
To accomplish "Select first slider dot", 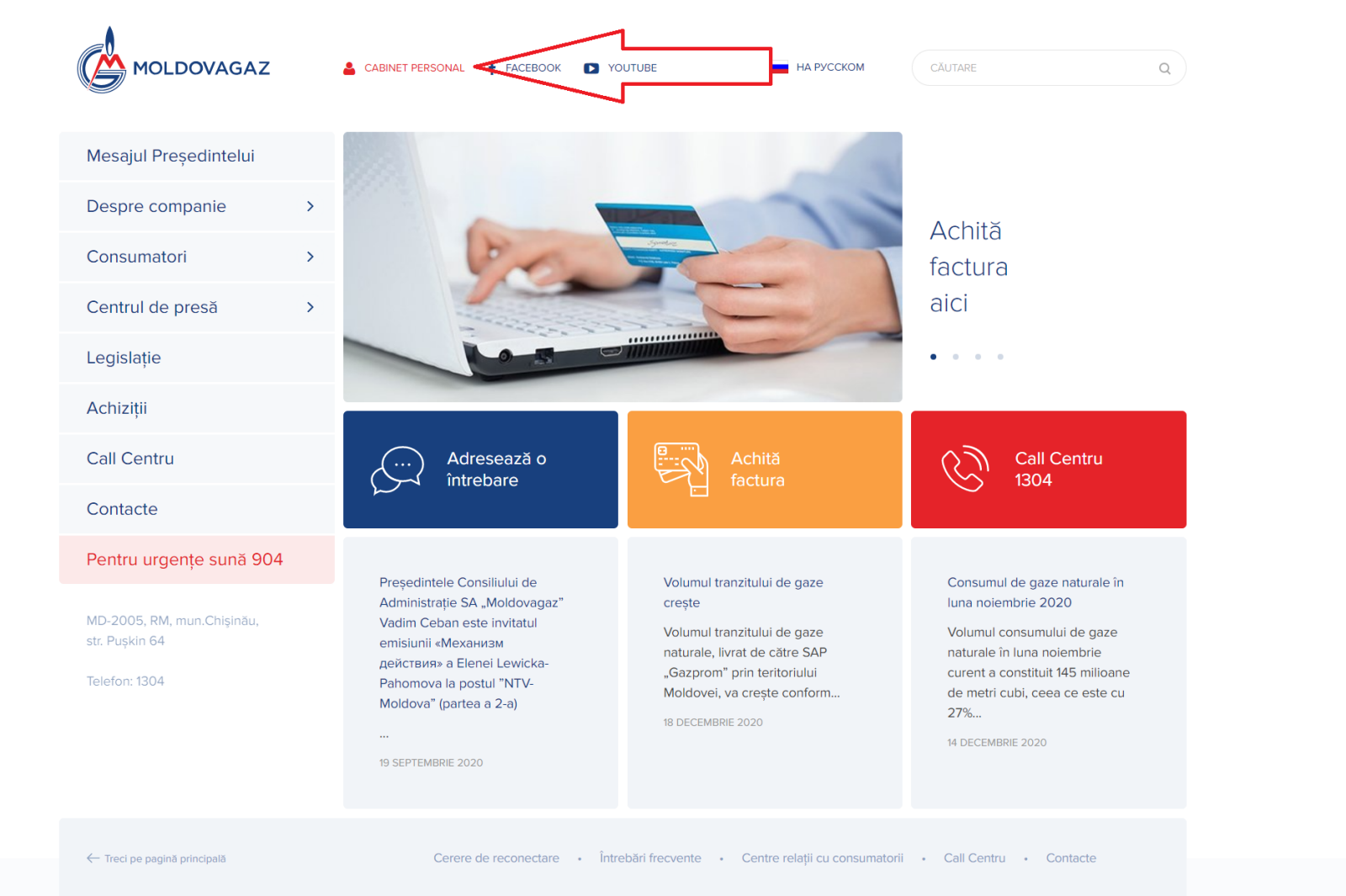I will 933,357.
